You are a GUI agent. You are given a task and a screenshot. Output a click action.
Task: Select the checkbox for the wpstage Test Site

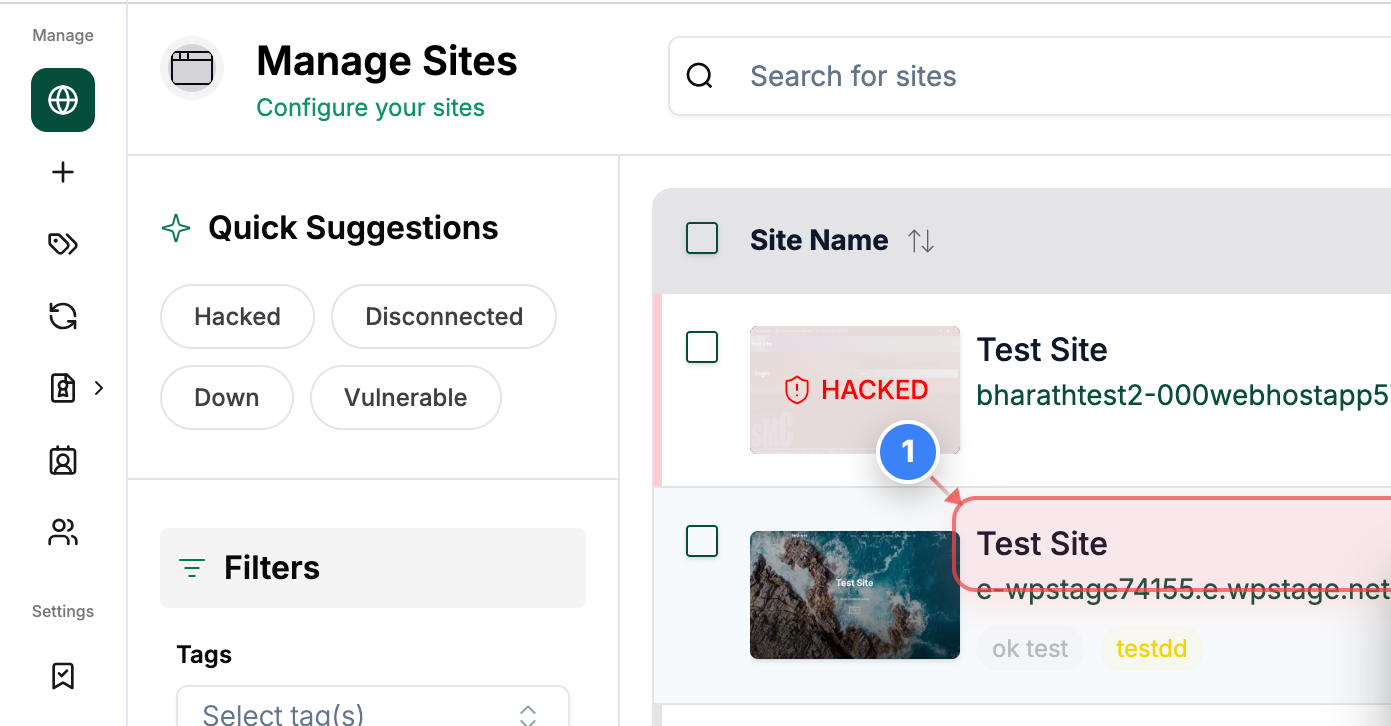(x=702, y=541)
